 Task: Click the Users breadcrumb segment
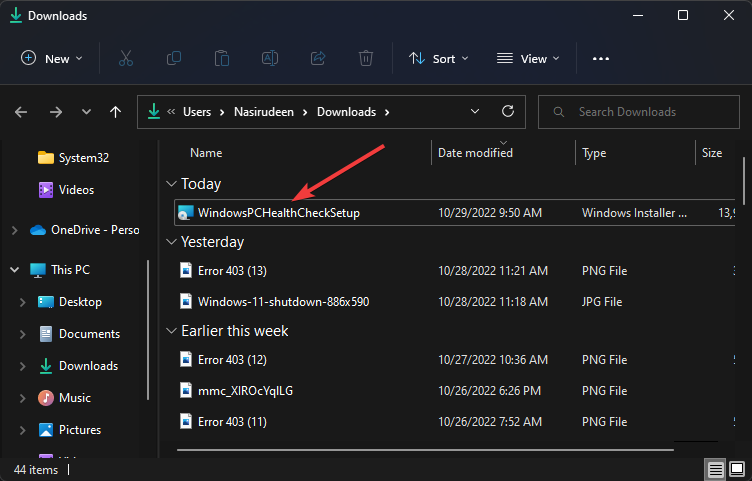pos(197,112)
